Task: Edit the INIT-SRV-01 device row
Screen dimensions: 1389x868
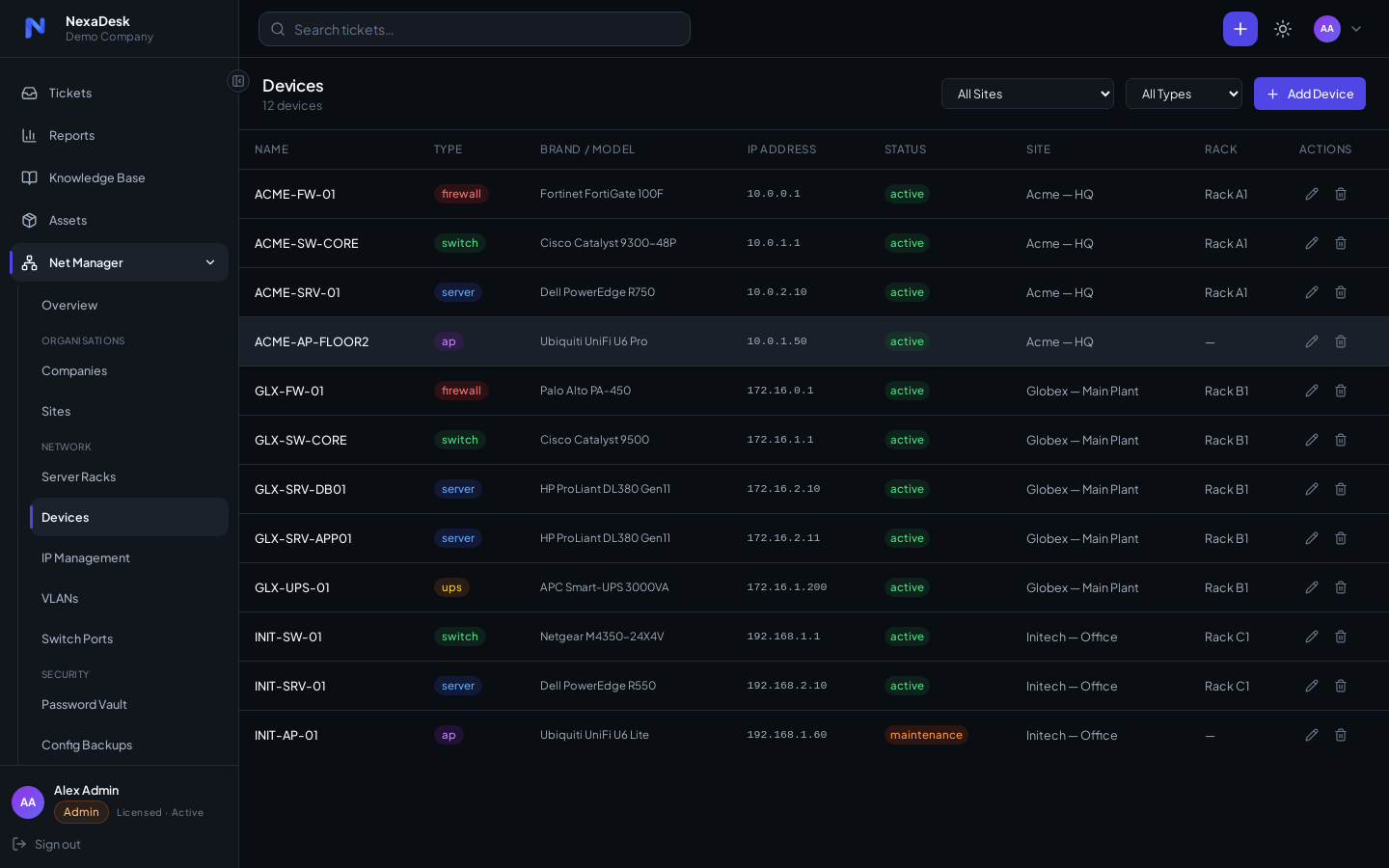Action: click(x=1312, y=686)
